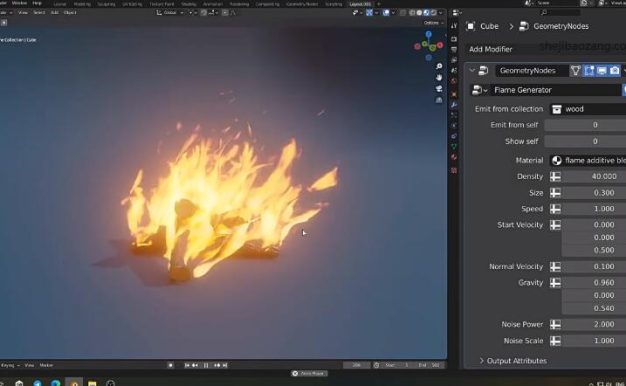This screenshot has height=386, width=626.
Task: Toggle the Density attribute input button
Action: tap(555, 176)
